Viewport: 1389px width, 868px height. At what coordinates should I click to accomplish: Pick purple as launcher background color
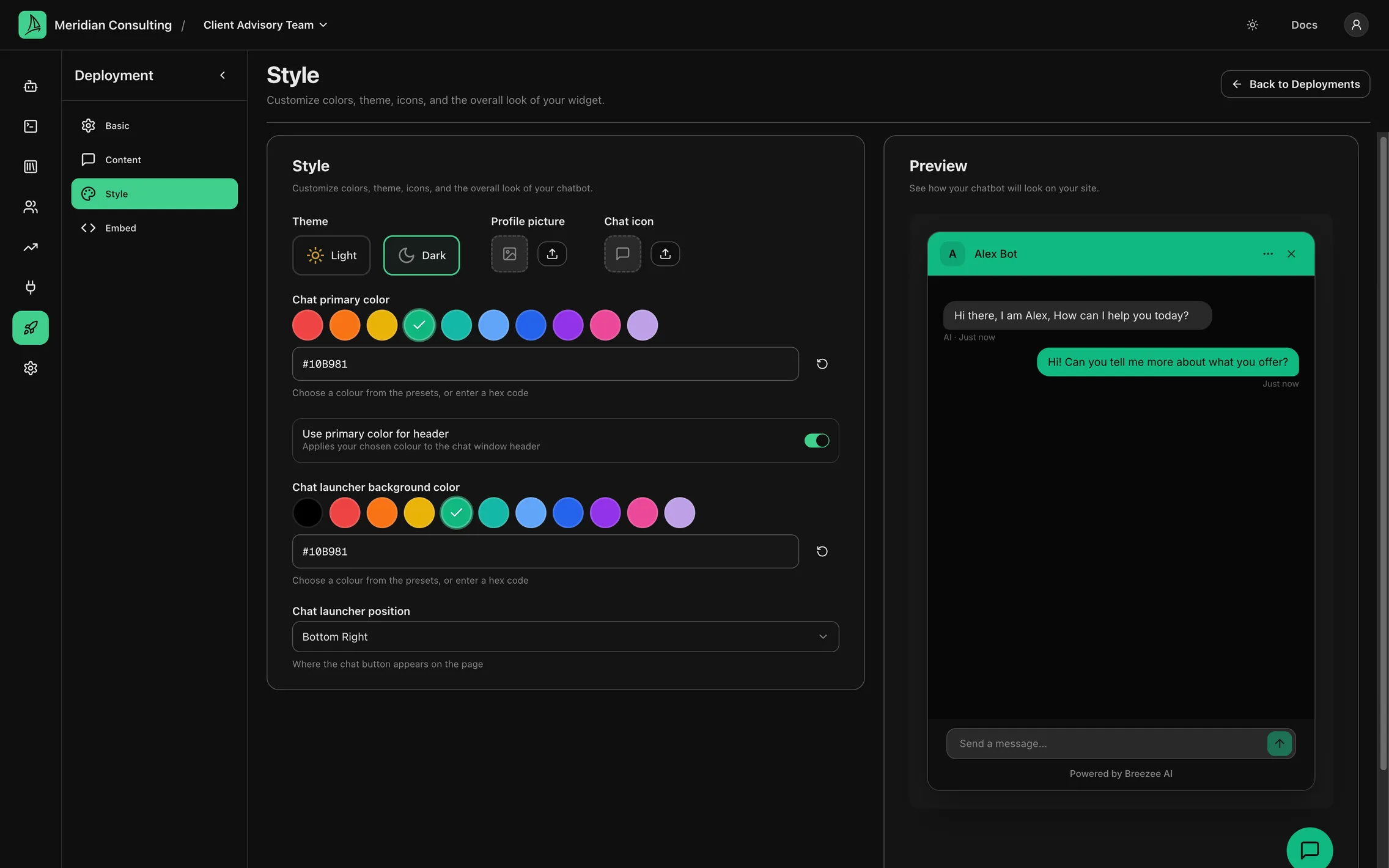coord(605,512)
